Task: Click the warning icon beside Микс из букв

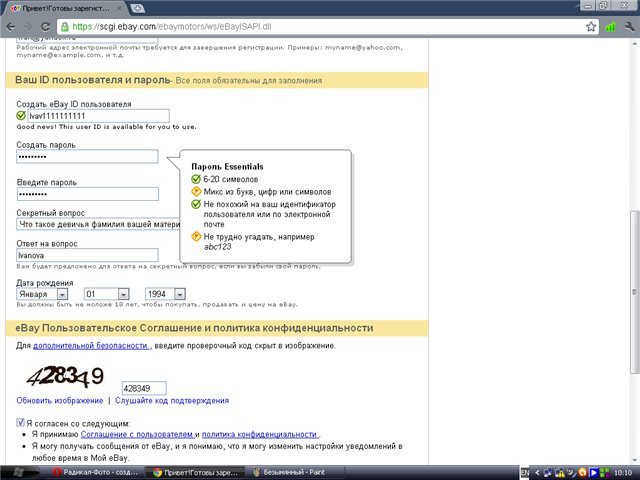Action: pos(196,191)
